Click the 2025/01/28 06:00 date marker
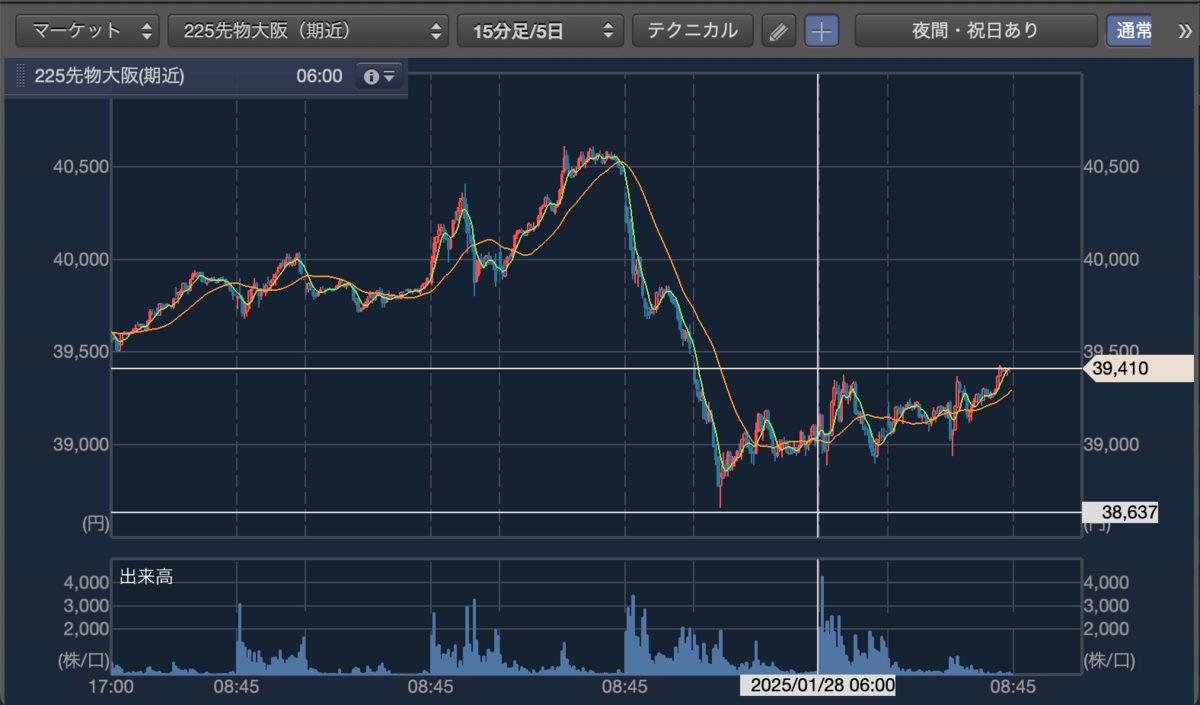 818,686
